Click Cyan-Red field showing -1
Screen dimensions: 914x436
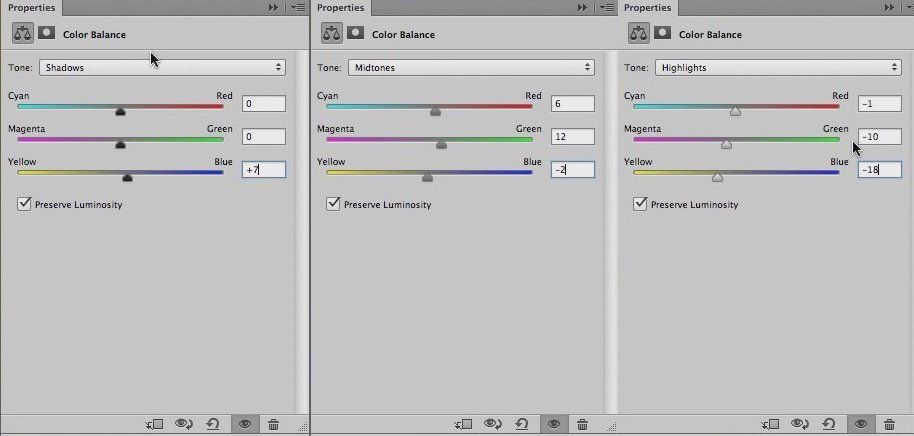[x=880, y=104]
